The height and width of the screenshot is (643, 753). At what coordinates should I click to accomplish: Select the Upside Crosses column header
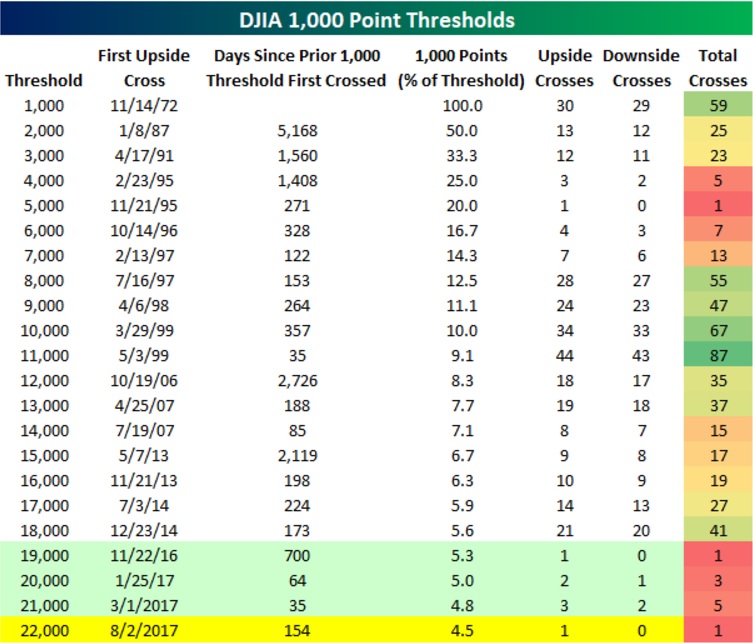pos(565,68)
